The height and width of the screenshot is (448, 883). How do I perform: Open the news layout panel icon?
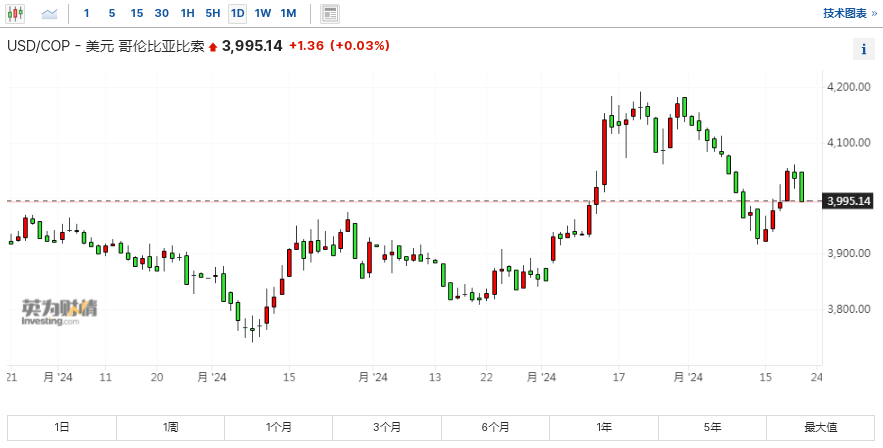click(330, 14)
